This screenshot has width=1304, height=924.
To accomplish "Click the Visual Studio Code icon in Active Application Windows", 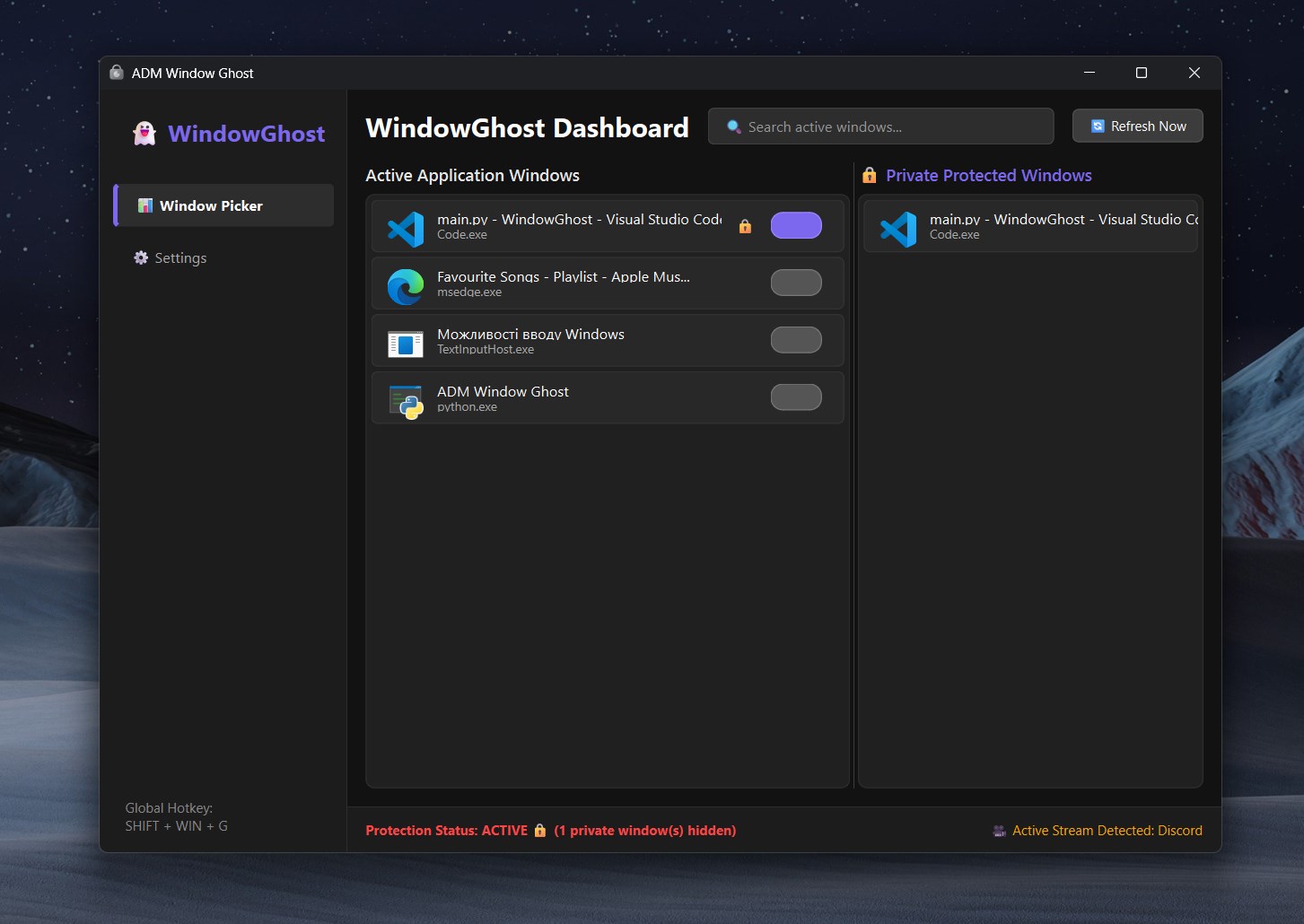I will [x=406, y=229].
